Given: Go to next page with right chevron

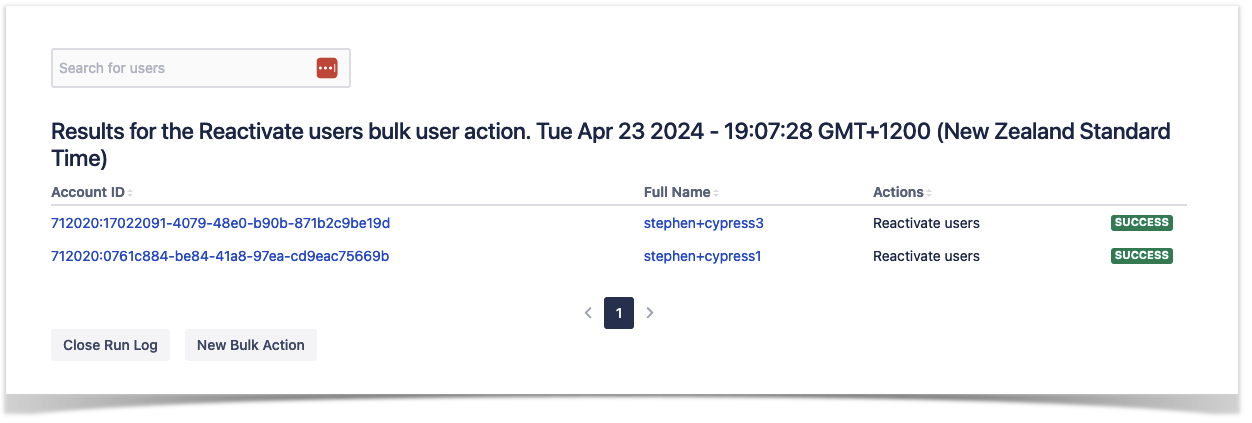Looking at the screenshot, I should [650, 313].
